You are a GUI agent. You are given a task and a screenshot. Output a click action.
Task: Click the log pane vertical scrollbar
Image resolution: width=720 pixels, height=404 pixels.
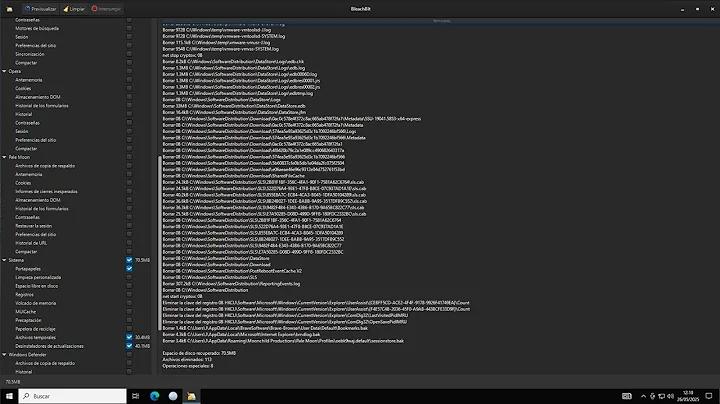pos(160,243)
